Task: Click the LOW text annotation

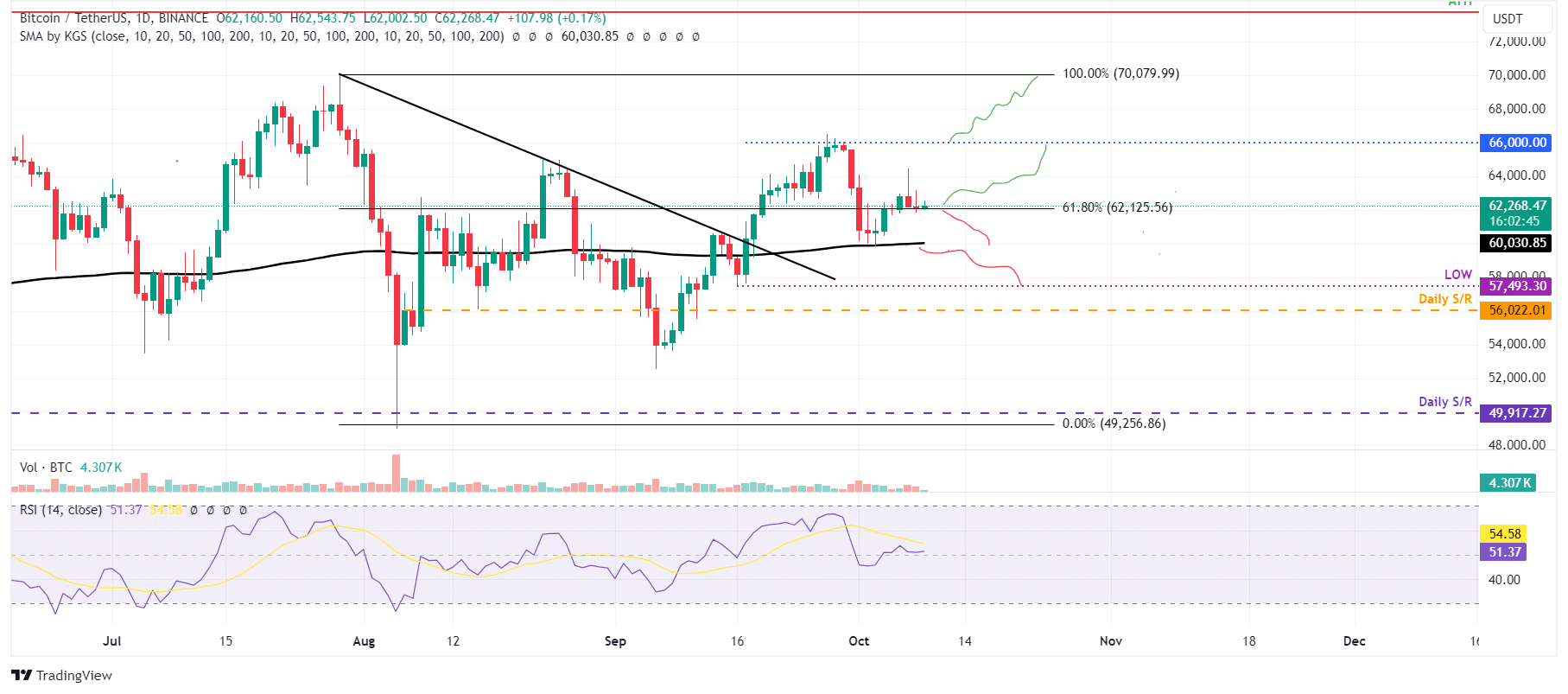Action: 1458,275
